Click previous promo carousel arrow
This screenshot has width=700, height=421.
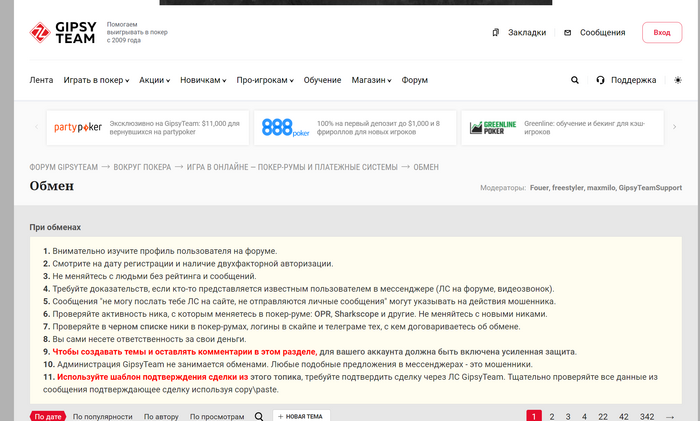click(x=37, y=127)
